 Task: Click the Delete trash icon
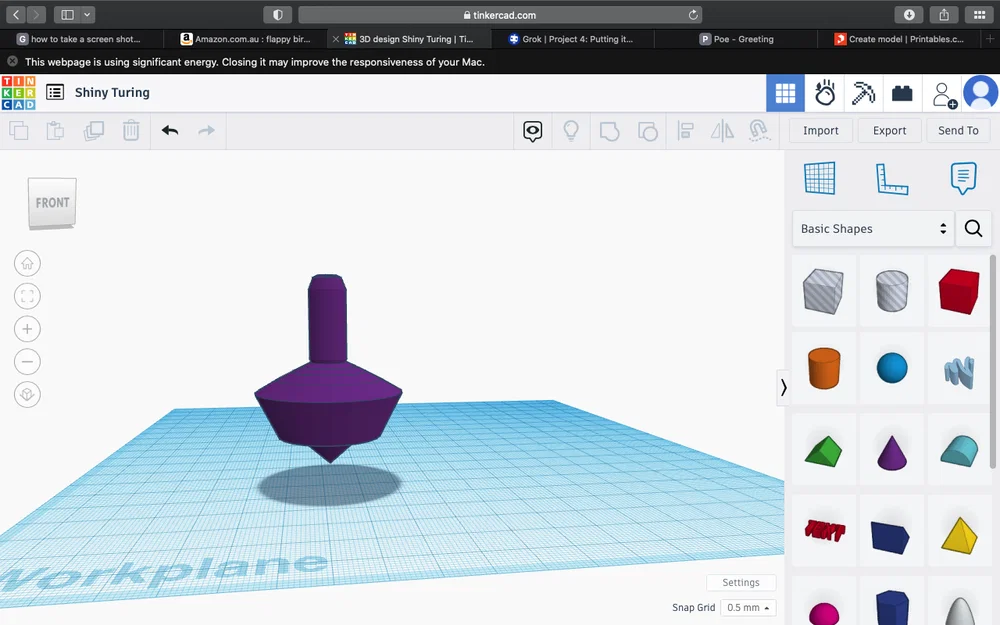(x=131, y=131)
